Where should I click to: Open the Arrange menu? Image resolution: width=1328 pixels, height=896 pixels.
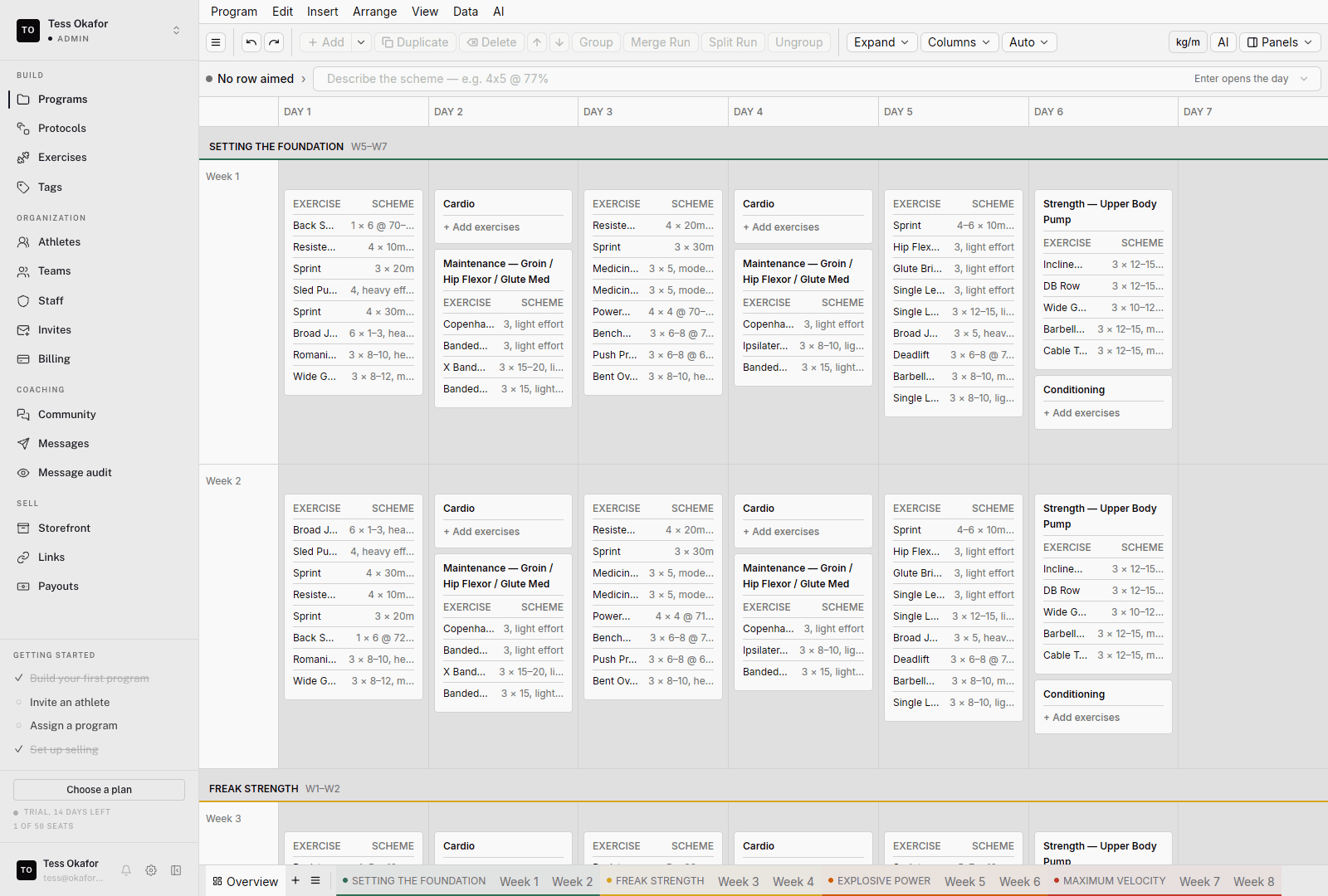(x=375, y=12)
